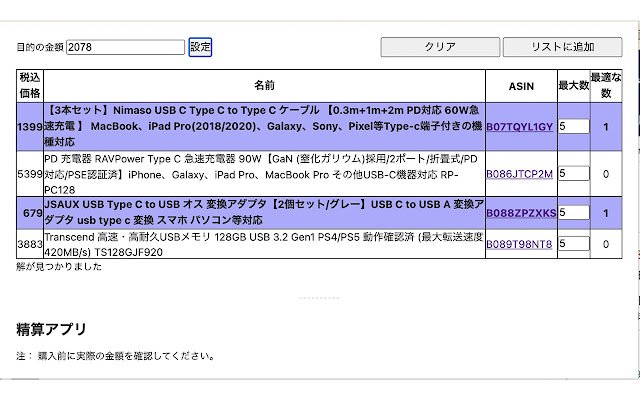The width and height of the screenshot is (640, 400).
Task: Click the 解が見つかりました status message
Action: (59, 267)
